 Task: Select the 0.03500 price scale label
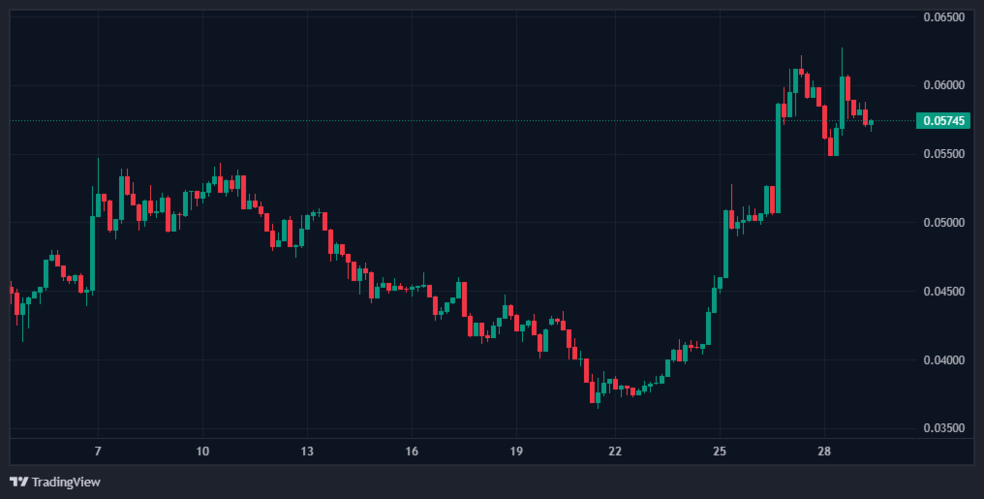pyautogui.click(x=943, y=429)
